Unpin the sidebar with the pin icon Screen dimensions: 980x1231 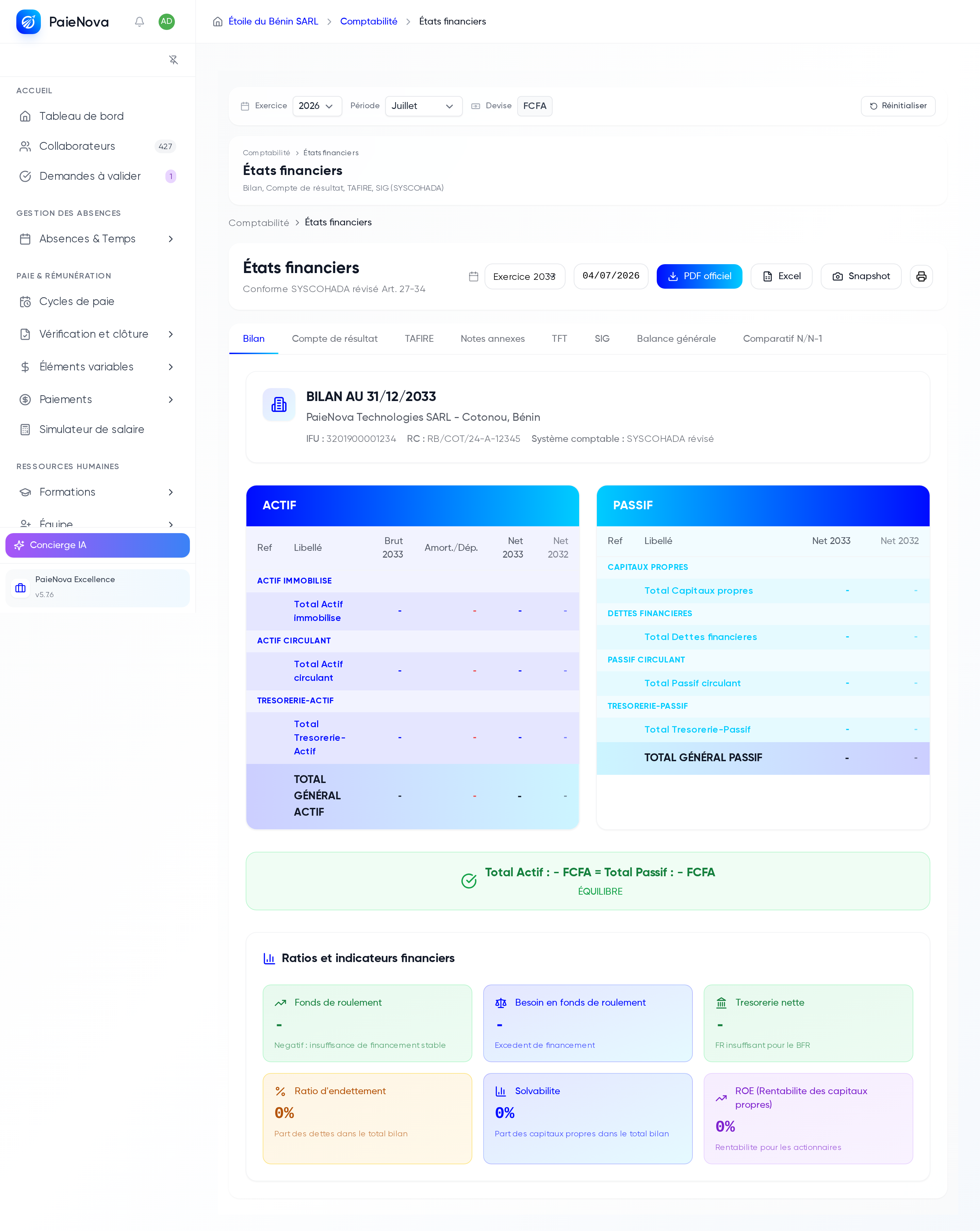[174, 60]
